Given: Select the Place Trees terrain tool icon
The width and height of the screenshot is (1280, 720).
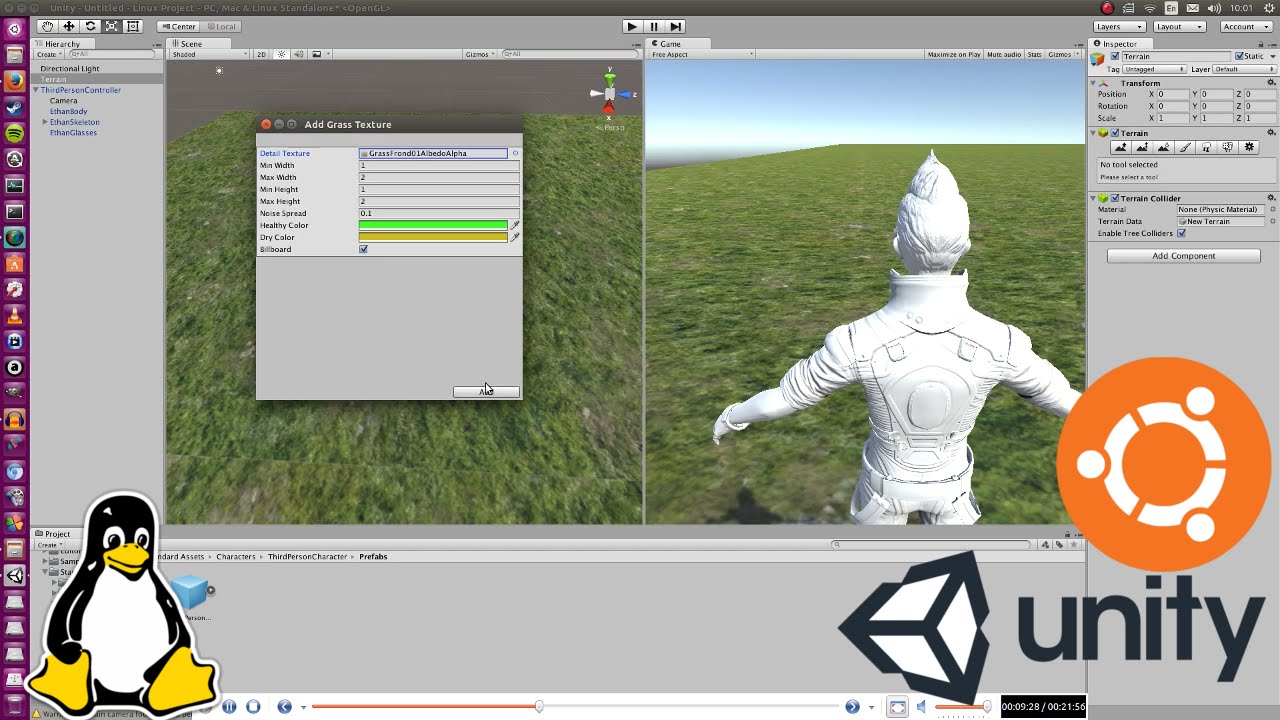Looking at the screenshot, I should point(1206,147).
